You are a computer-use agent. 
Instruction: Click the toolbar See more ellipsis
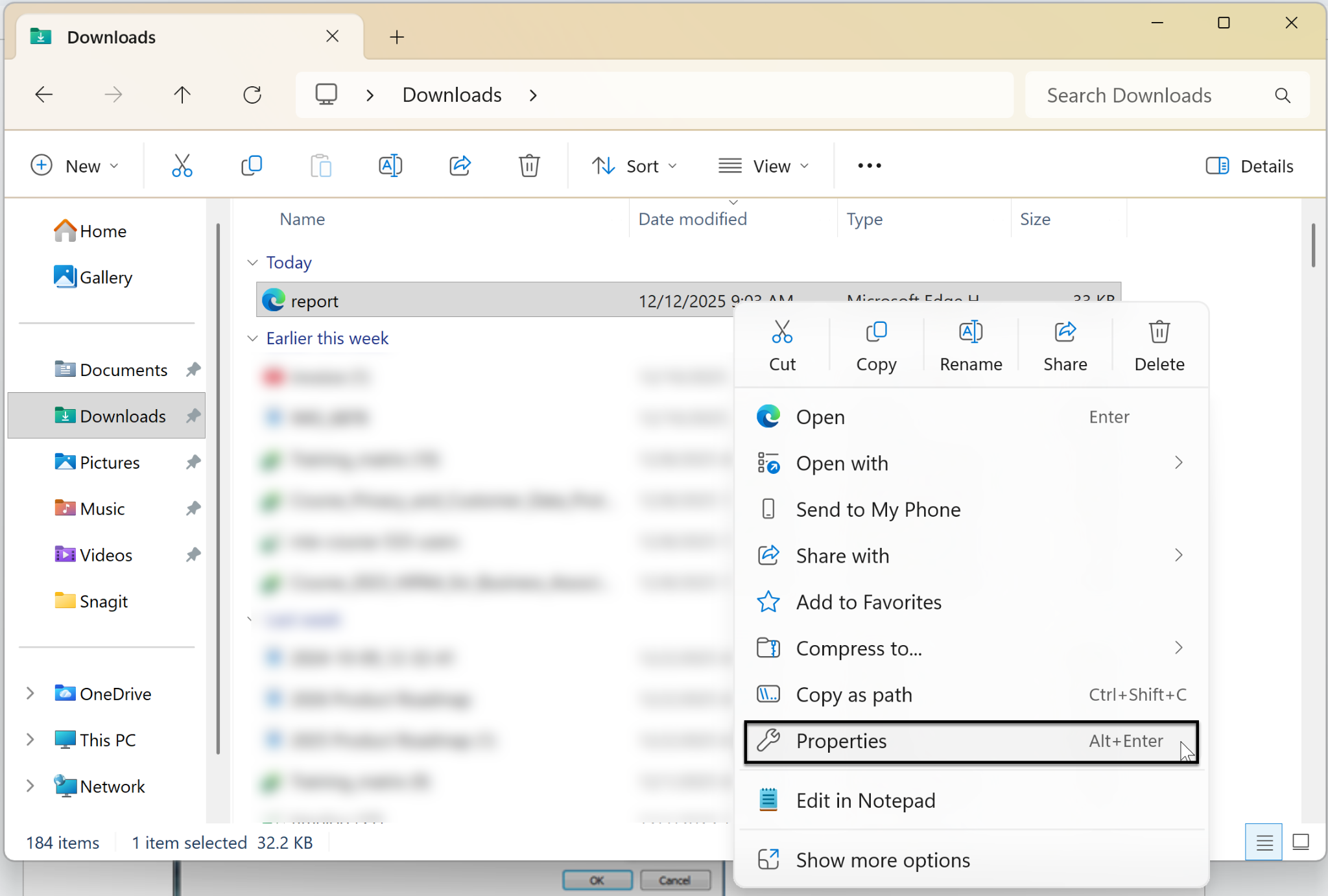tap(869, 166)
